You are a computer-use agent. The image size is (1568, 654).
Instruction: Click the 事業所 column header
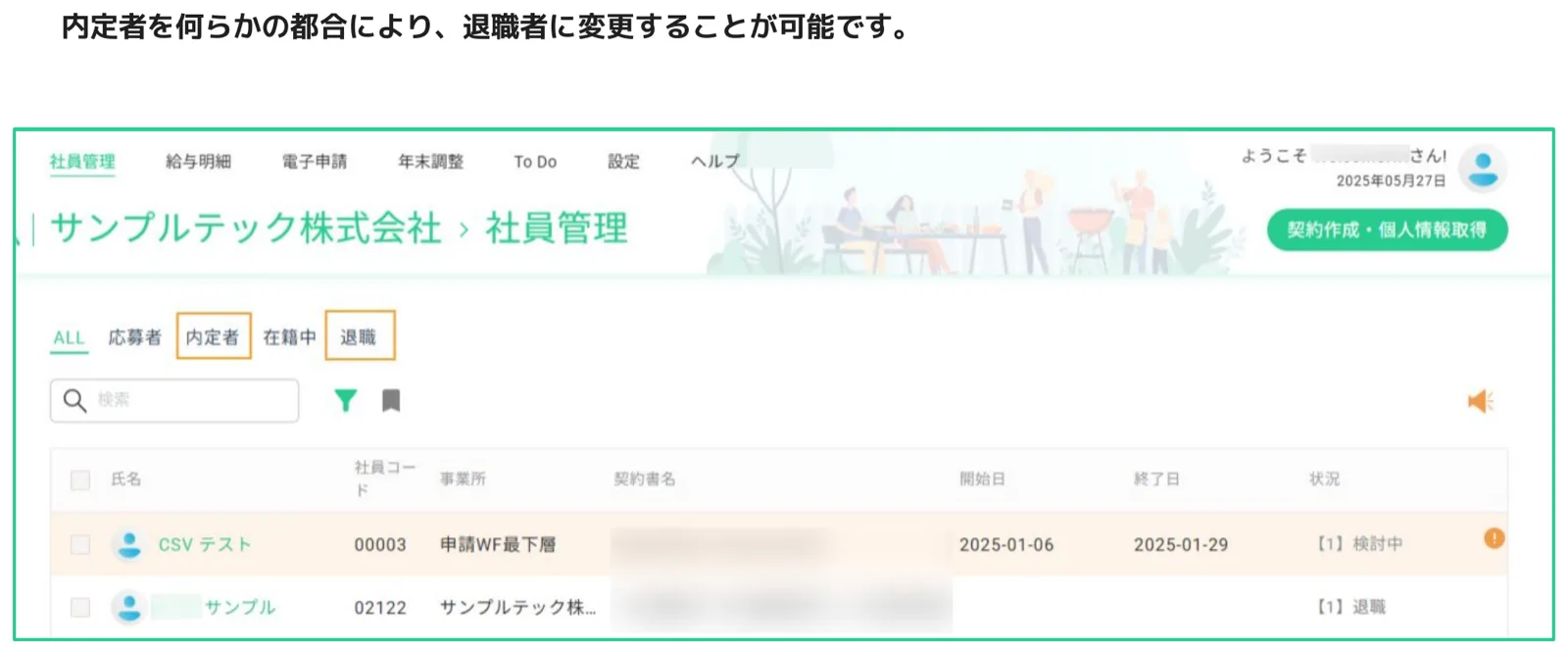tap(463, 479)
